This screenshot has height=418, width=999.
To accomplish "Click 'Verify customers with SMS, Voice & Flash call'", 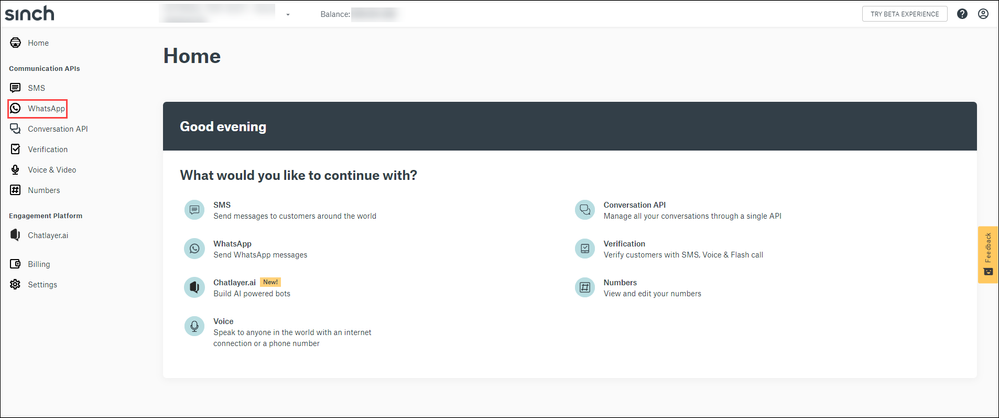I will click(x=683, y=255).
